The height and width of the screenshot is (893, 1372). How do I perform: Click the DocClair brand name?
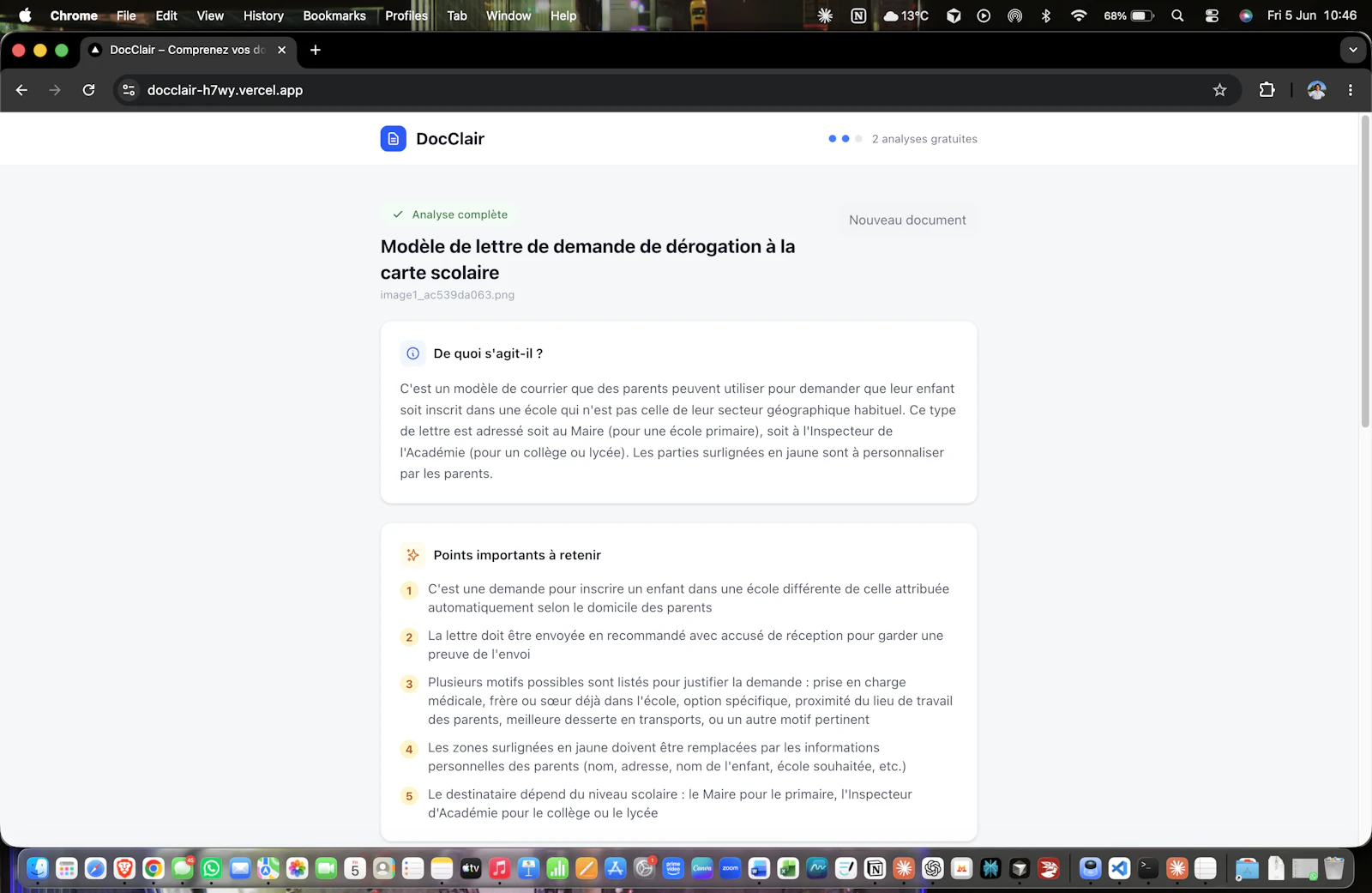coord(450,139)
